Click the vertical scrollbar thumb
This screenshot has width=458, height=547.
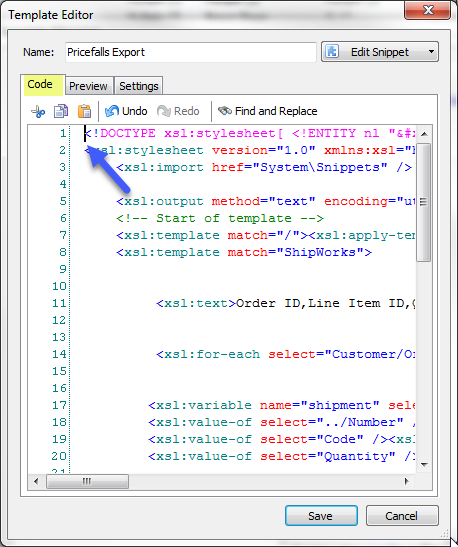coord(424,202)
